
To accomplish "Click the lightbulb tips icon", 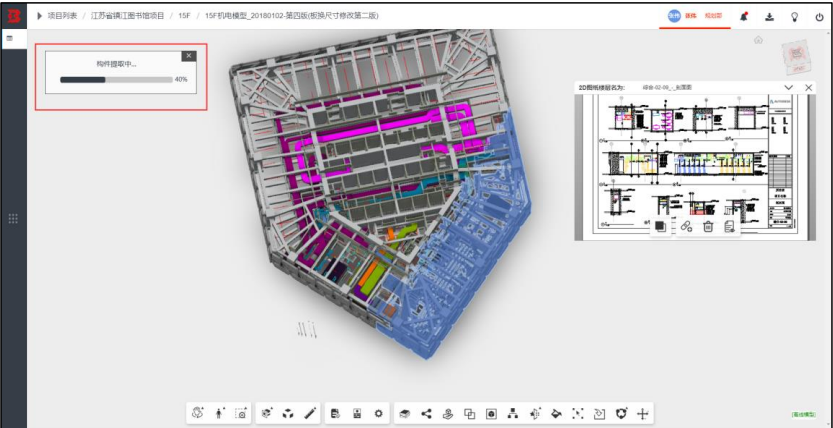I will (795, 16).
